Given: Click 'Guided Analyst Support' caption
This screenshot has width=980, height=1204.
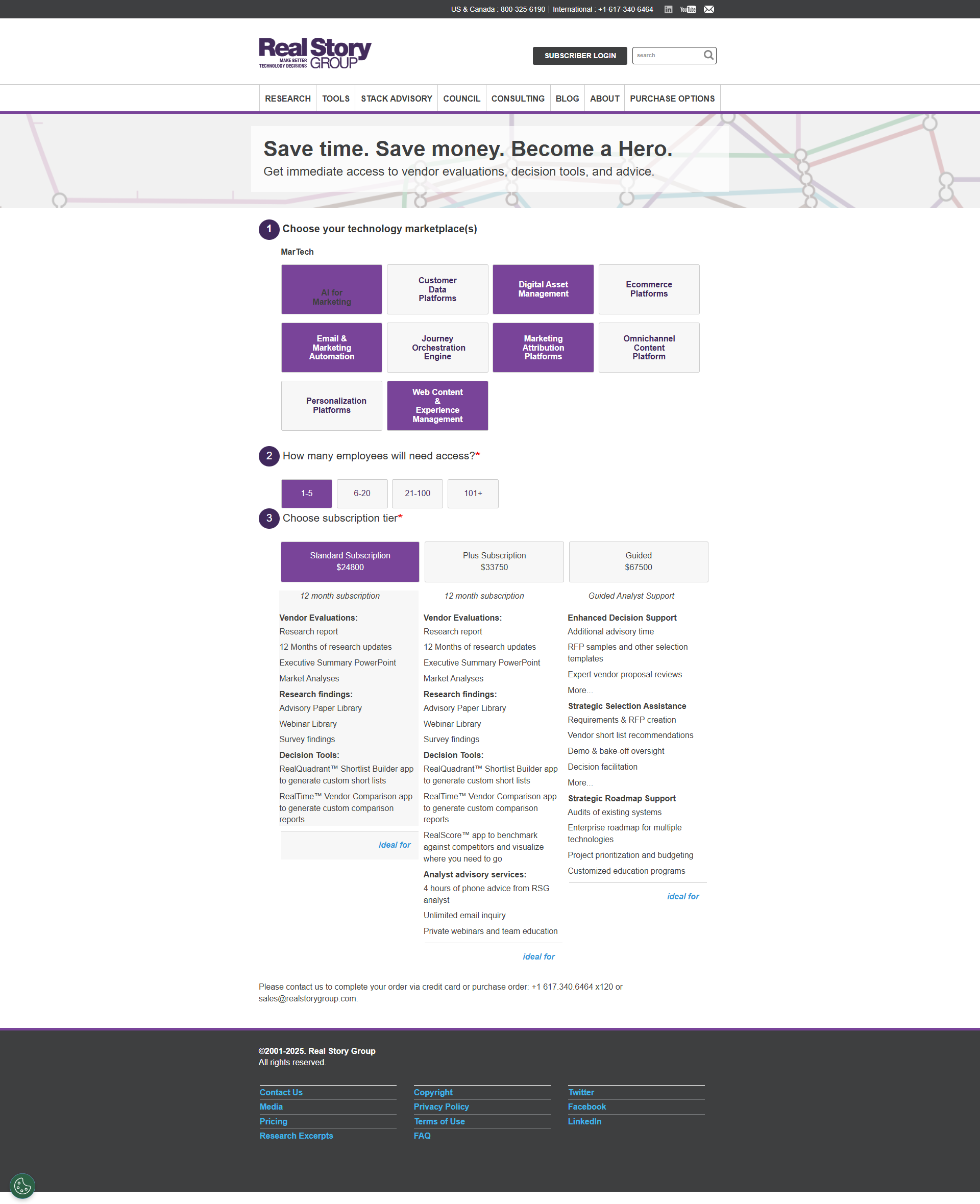Looking at the screenshot, I should point(630,596).
